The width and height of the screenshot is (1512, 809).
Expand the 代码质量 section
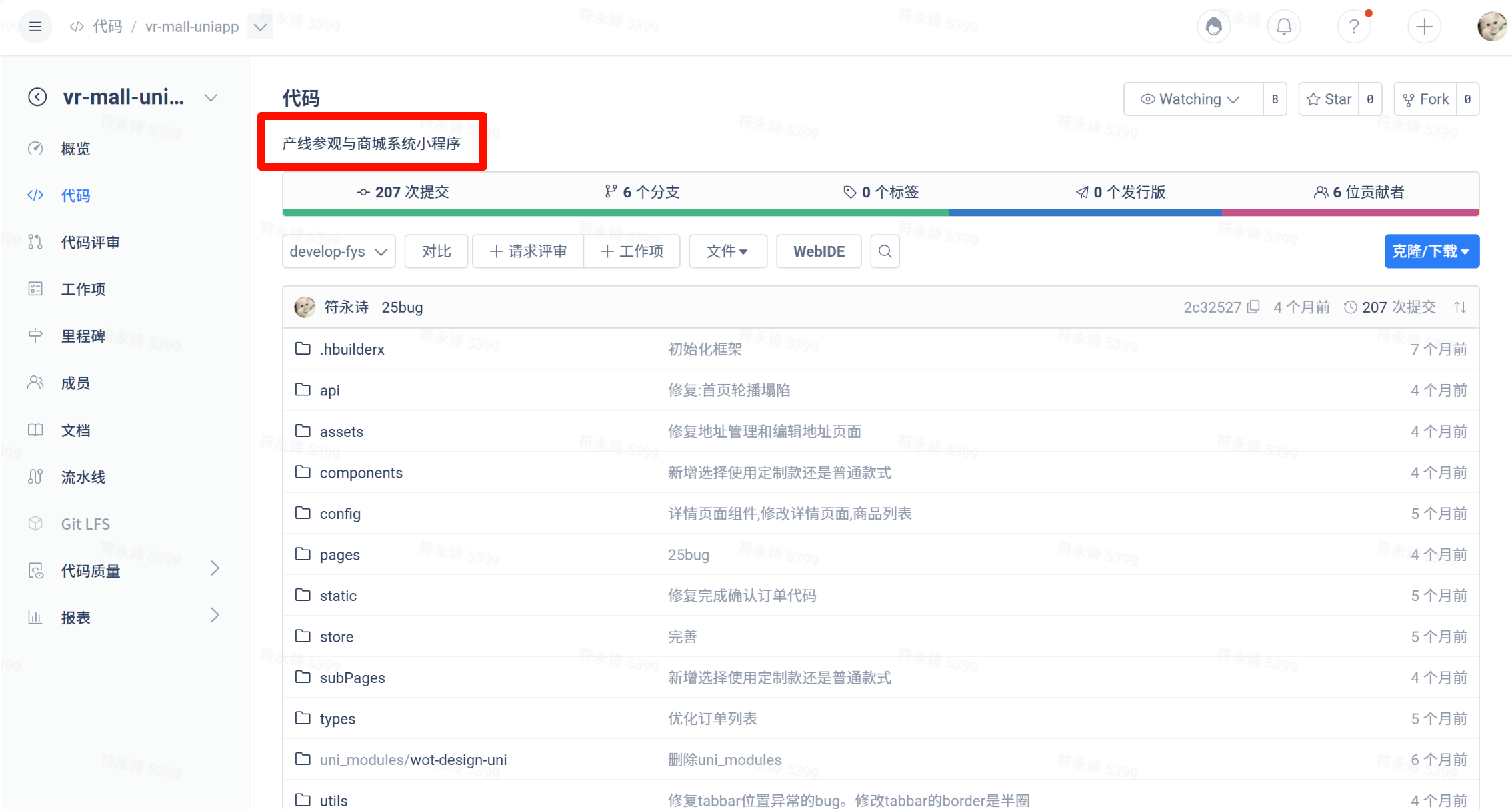click(215, 569)
